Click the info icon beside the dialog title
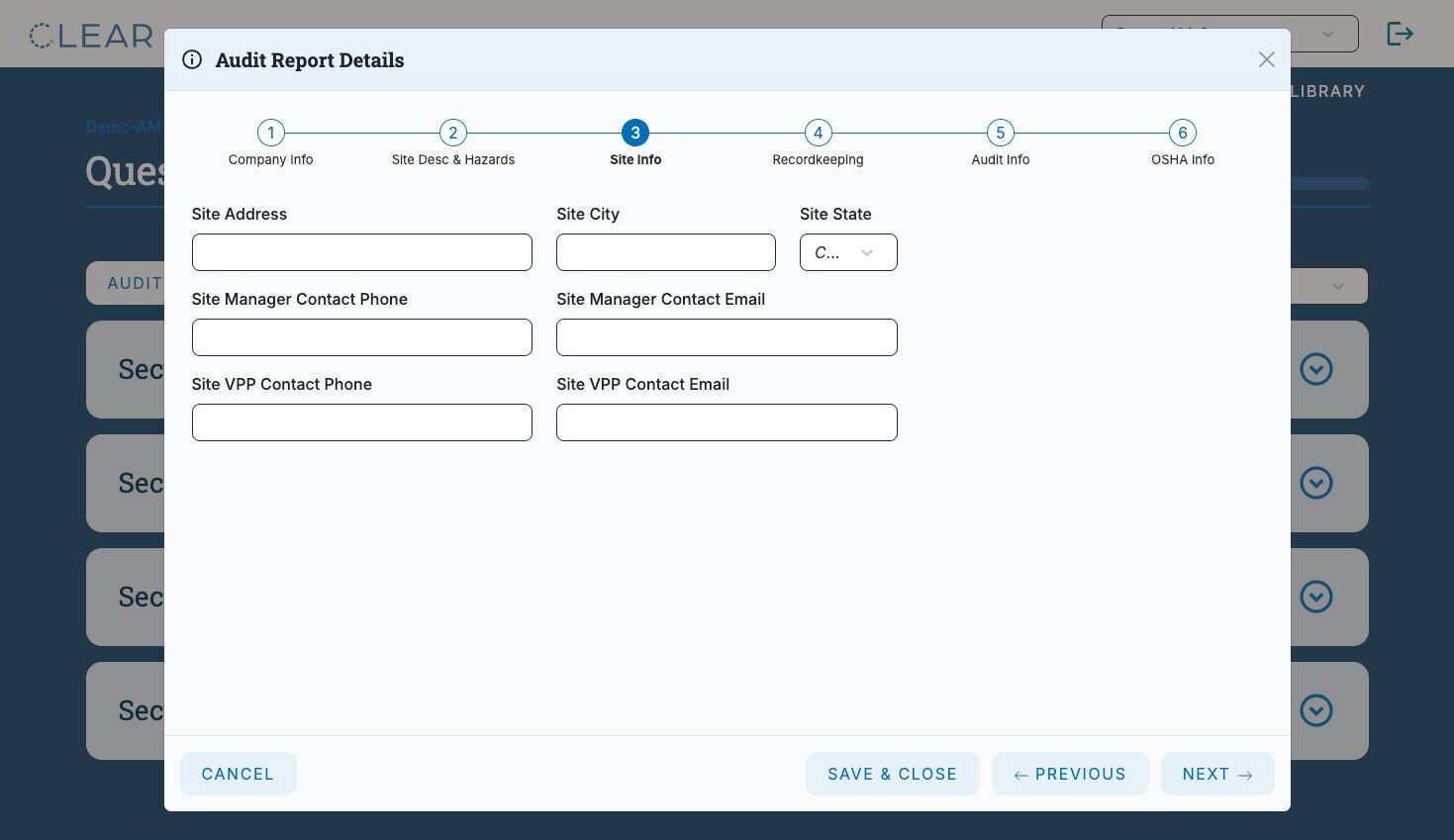The image size is (1454, 840). pyautogui.click(x=192, y=59)
